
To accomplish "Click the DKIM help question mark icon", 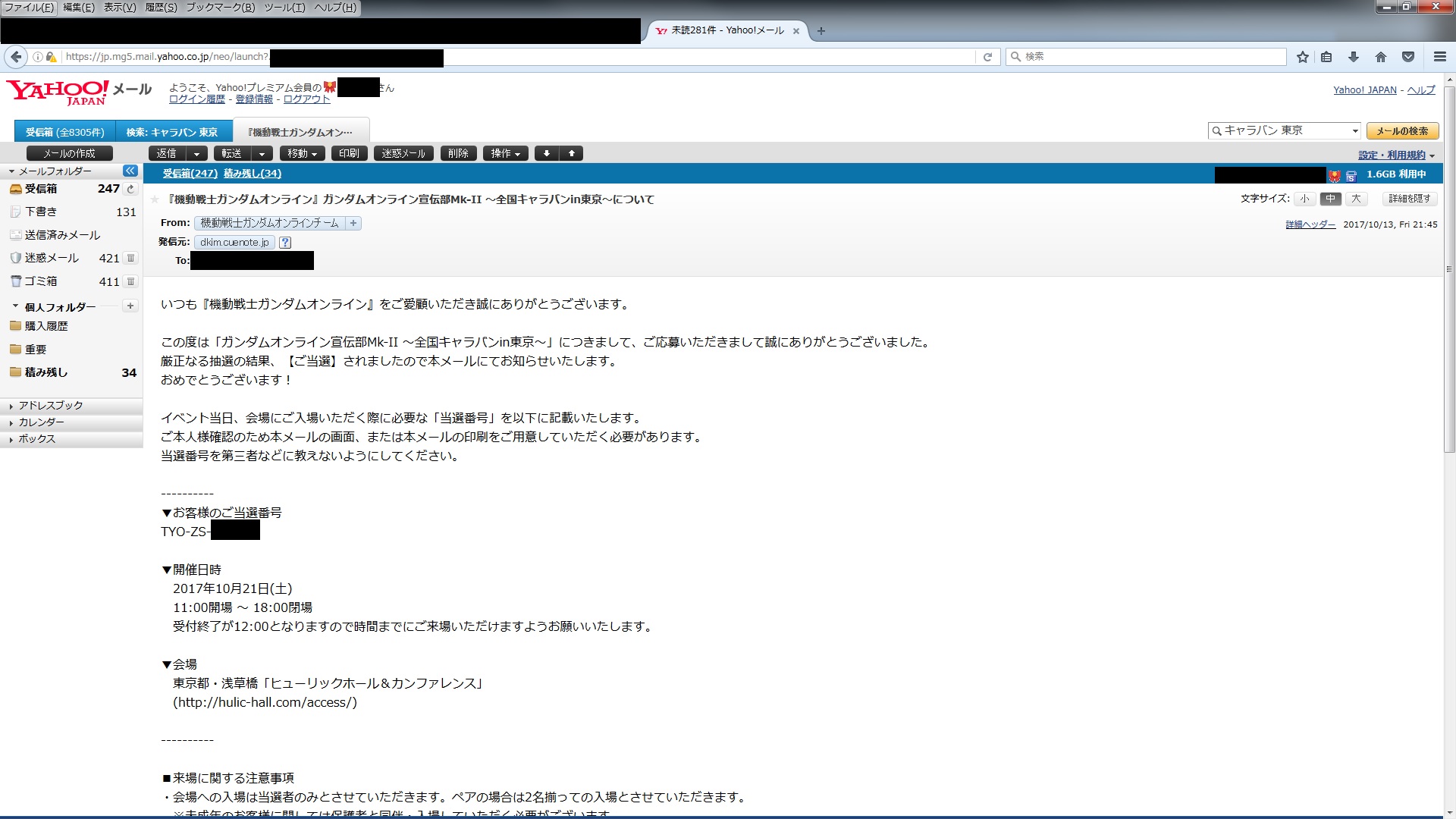I will pyautogui.click(x=285, y=243).
